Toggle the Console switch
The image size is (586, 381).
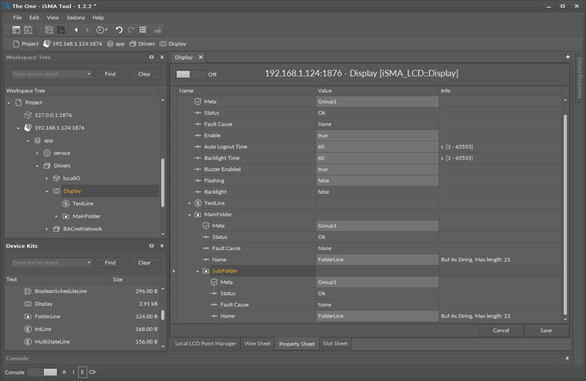pos(43,372)
